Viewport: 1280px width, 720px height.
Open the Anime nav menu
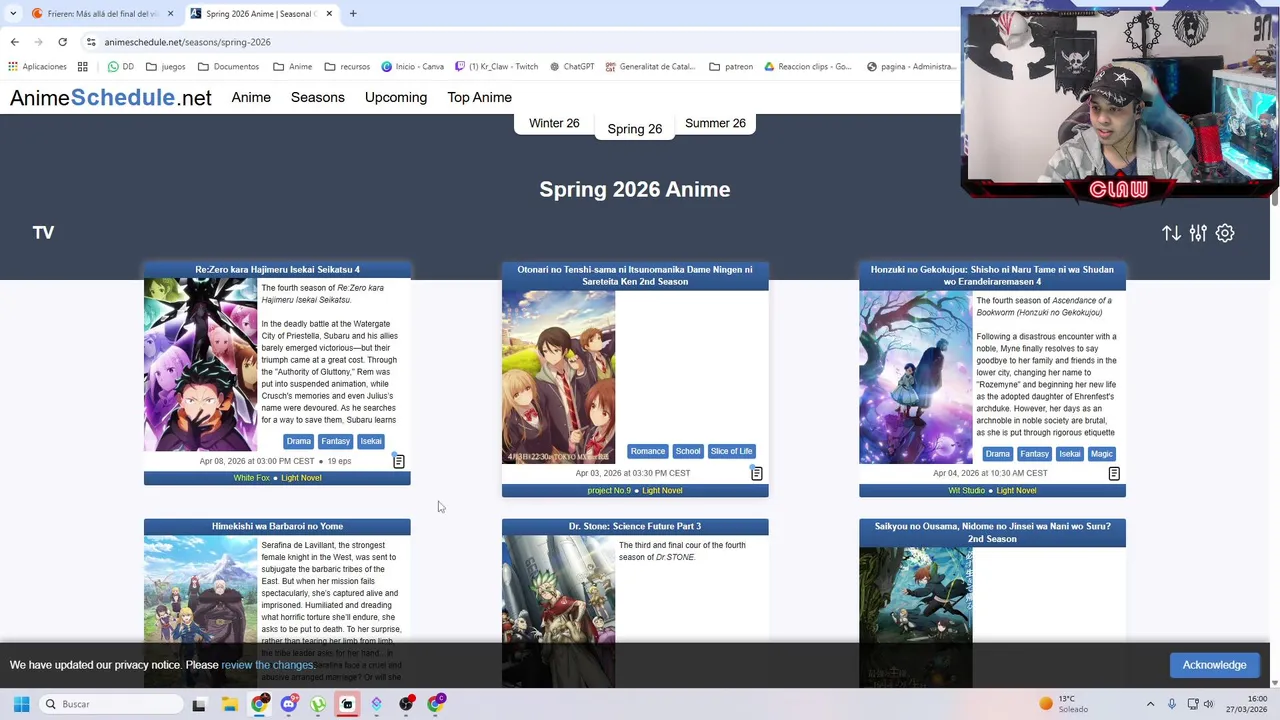click(251, 98)
